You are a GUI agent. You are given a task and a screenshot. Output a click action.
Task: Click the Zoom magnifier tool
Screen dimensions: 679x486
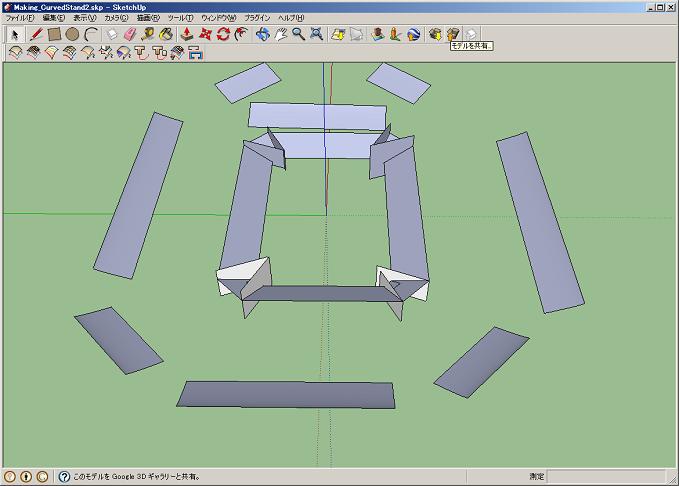[x=298, y=34]
